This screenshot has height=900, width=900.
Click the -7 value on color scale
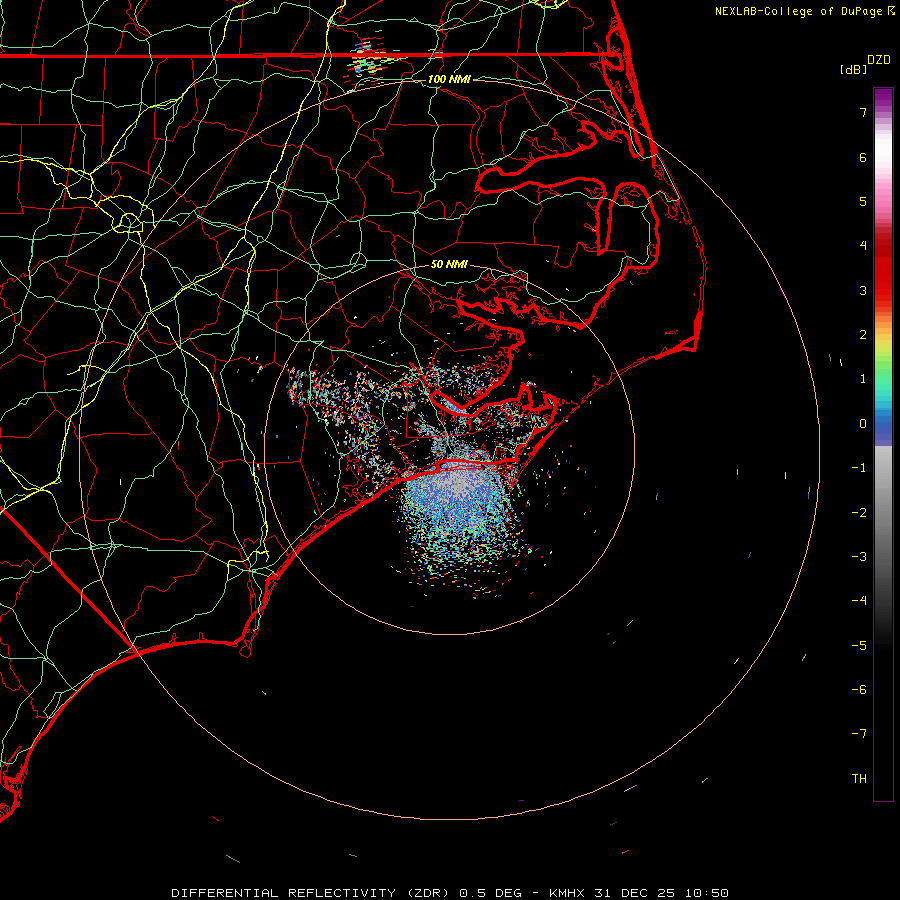tap(859, 734)
